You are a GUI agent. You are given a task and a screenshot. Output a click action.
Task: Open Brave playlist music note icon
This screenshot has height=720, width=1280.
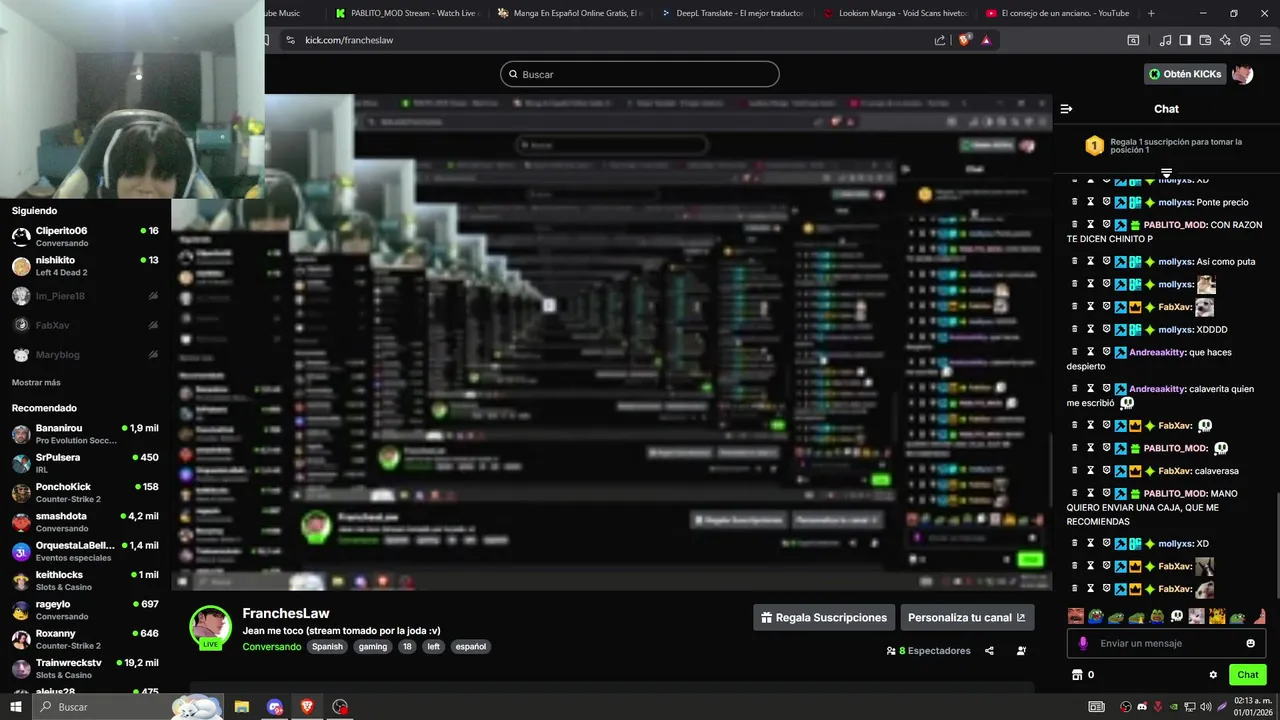pyautogui.click(x=1165, y=40)
